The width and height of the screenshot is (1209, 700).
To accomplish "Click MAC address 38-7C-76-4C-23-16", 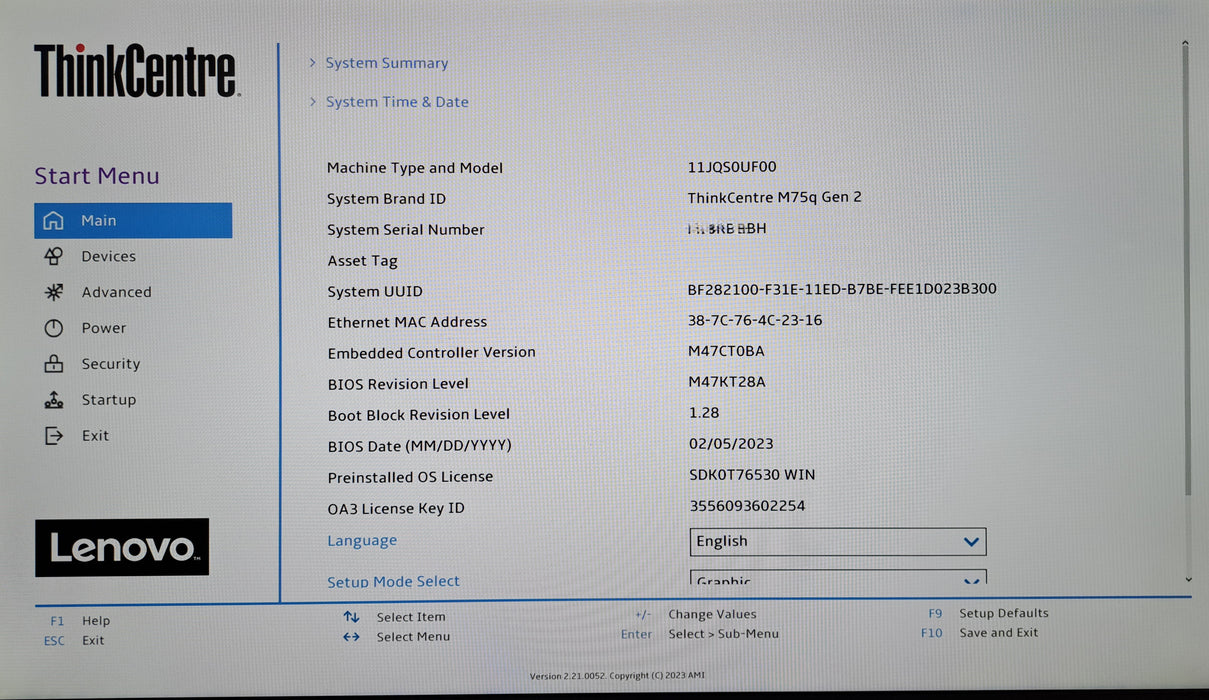I will (x=755, y=320).
